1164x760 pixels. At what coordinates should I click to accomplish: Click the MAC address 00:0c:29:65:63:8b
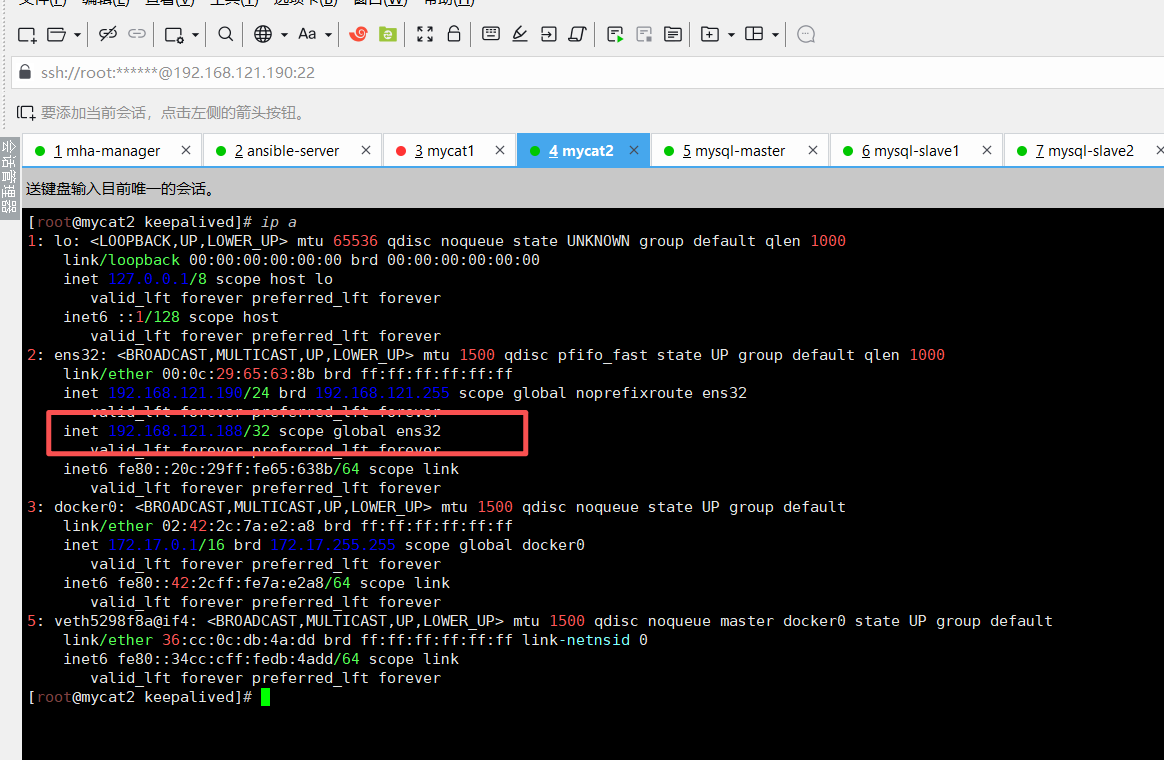(238, 374)
